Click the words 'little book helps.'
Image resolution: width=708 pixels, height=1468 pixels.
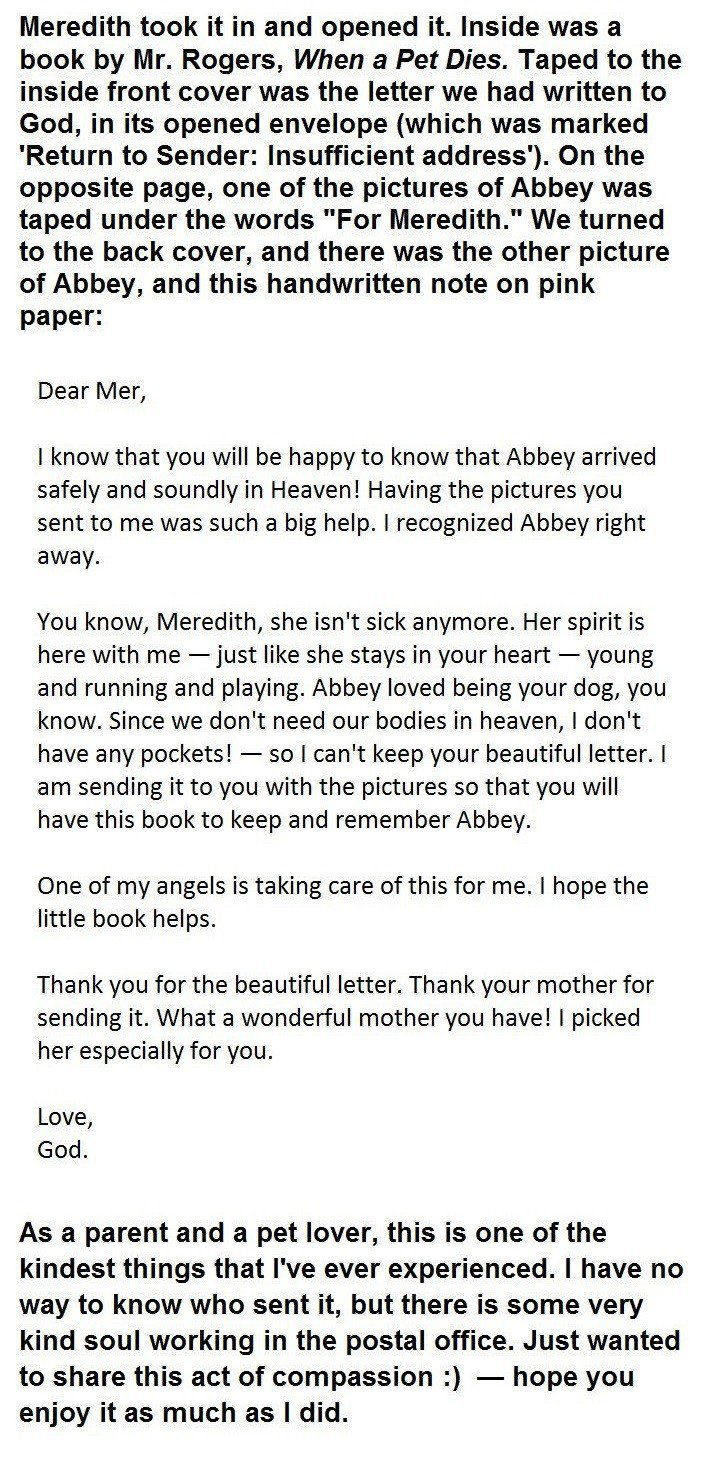(126, 918)
